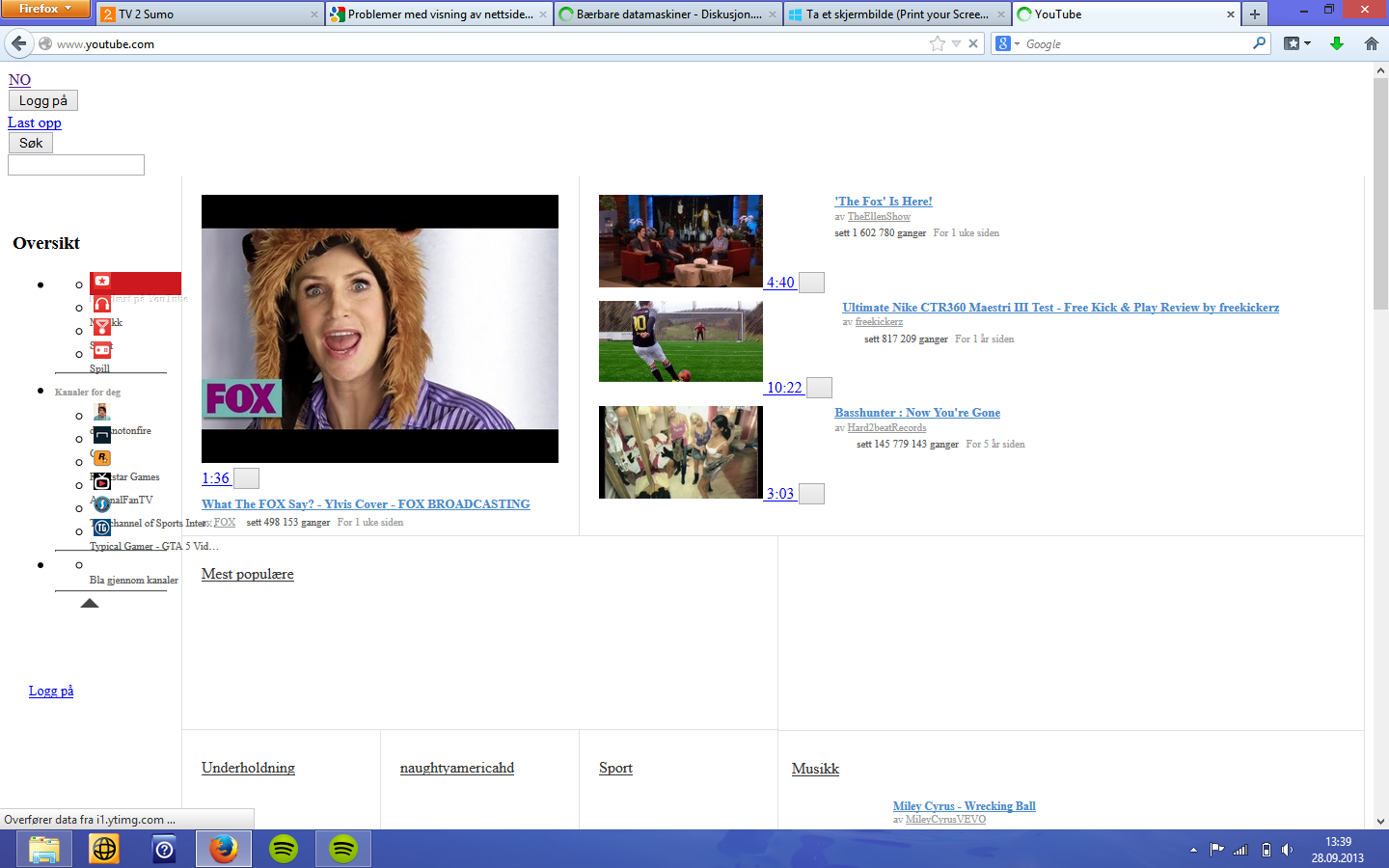This screenshot has width=1389, height=868.
Task: Go to the Firefox Home page icon
Action: tap(1371, 43)
